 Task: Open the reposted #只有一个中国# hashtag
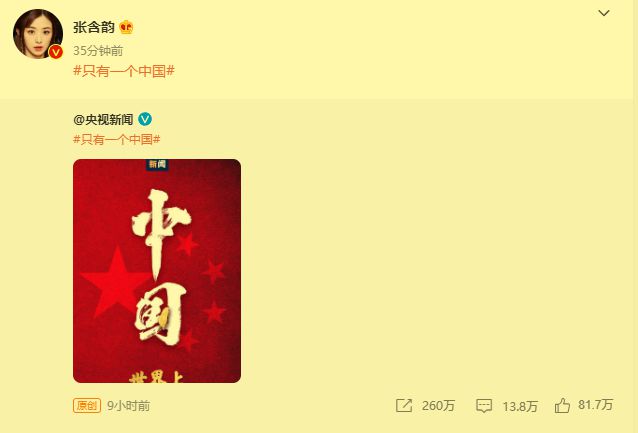pyautogui.click(x=117, y=140)
